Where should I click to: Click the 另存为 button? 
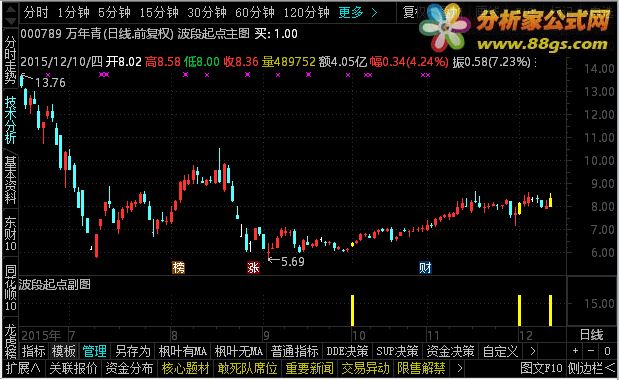click(x=133, y=351)
